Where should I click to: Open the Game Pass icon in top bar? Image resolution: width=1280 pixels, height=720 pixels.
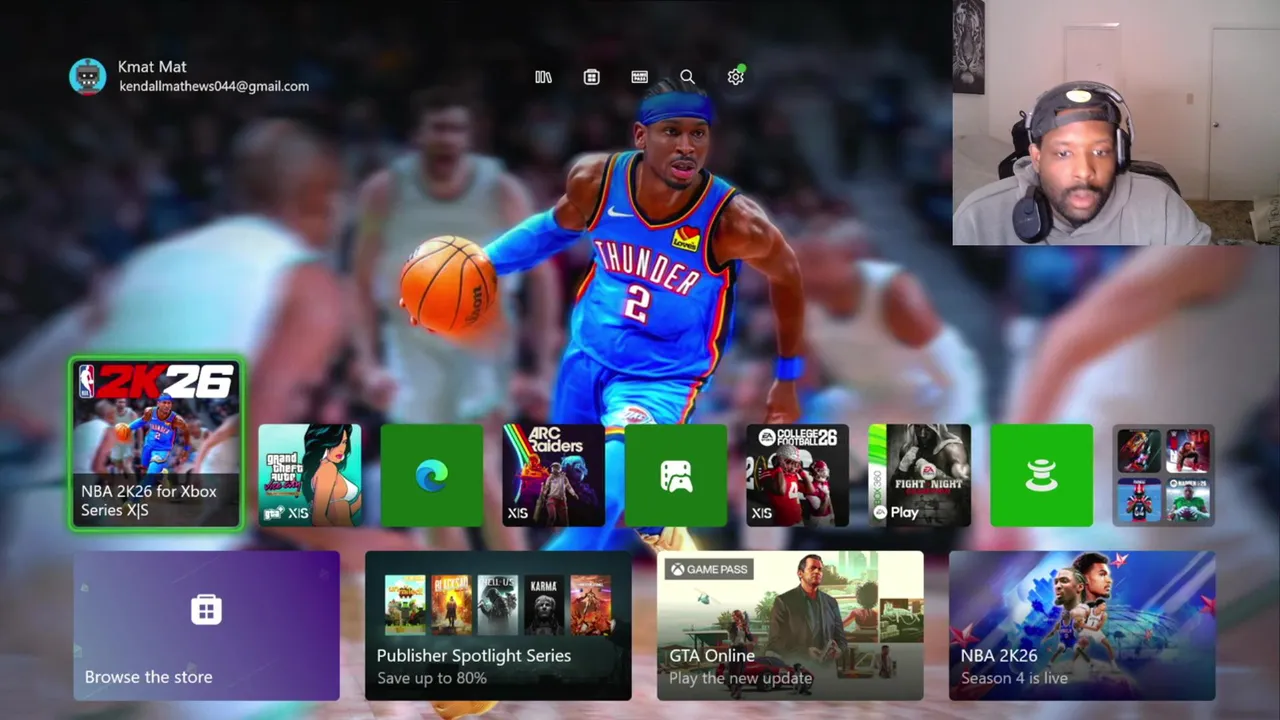click(x=639, y=77)
